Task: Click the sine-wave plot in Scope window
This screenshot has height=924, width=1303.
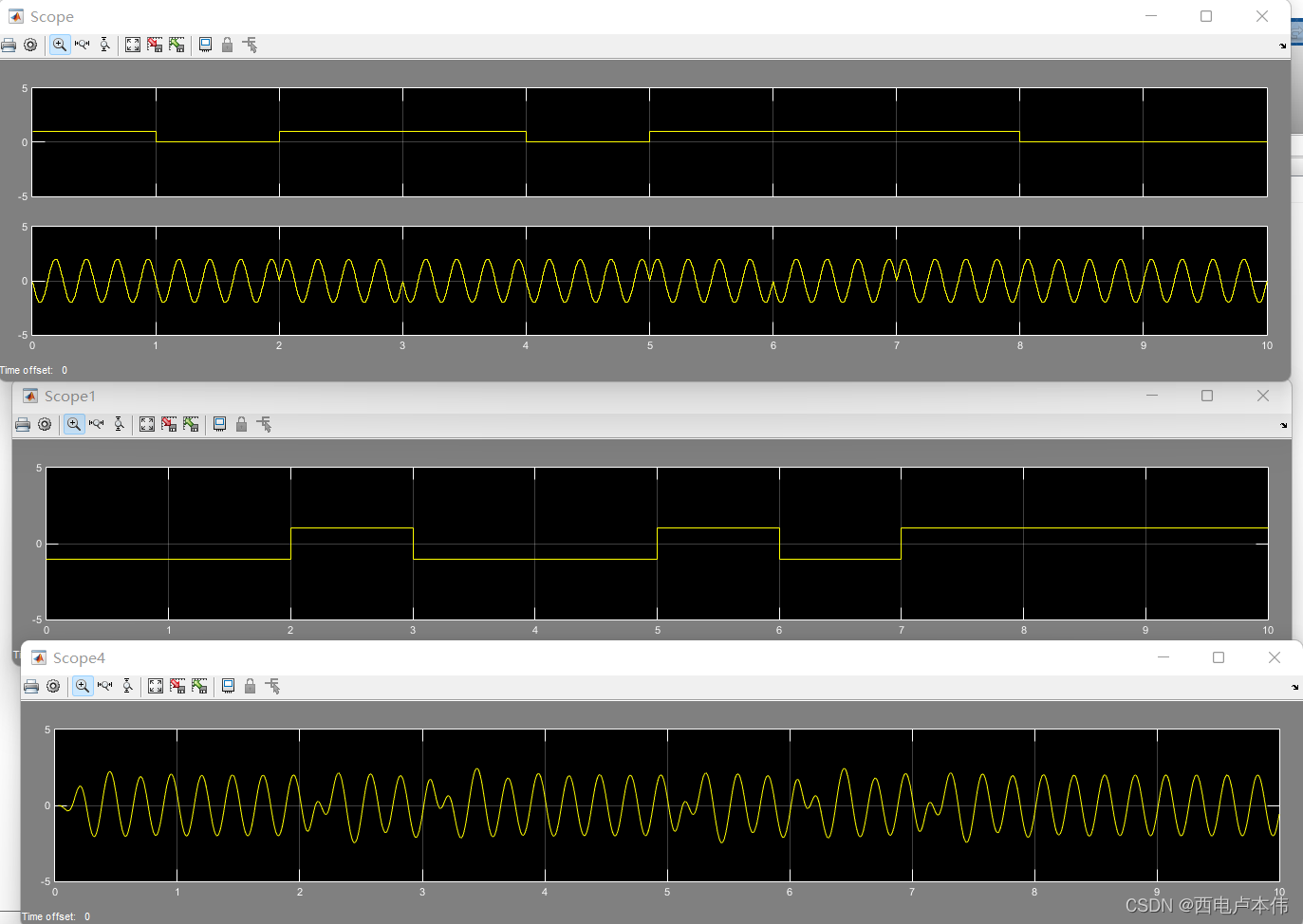Action: coord(649,281)
